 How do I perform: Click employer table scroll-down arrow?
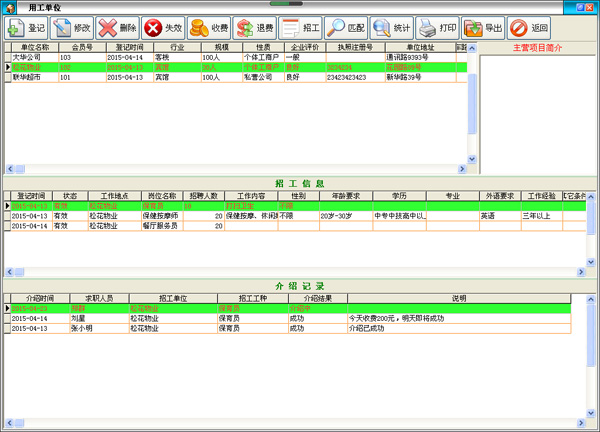point(472,159)
